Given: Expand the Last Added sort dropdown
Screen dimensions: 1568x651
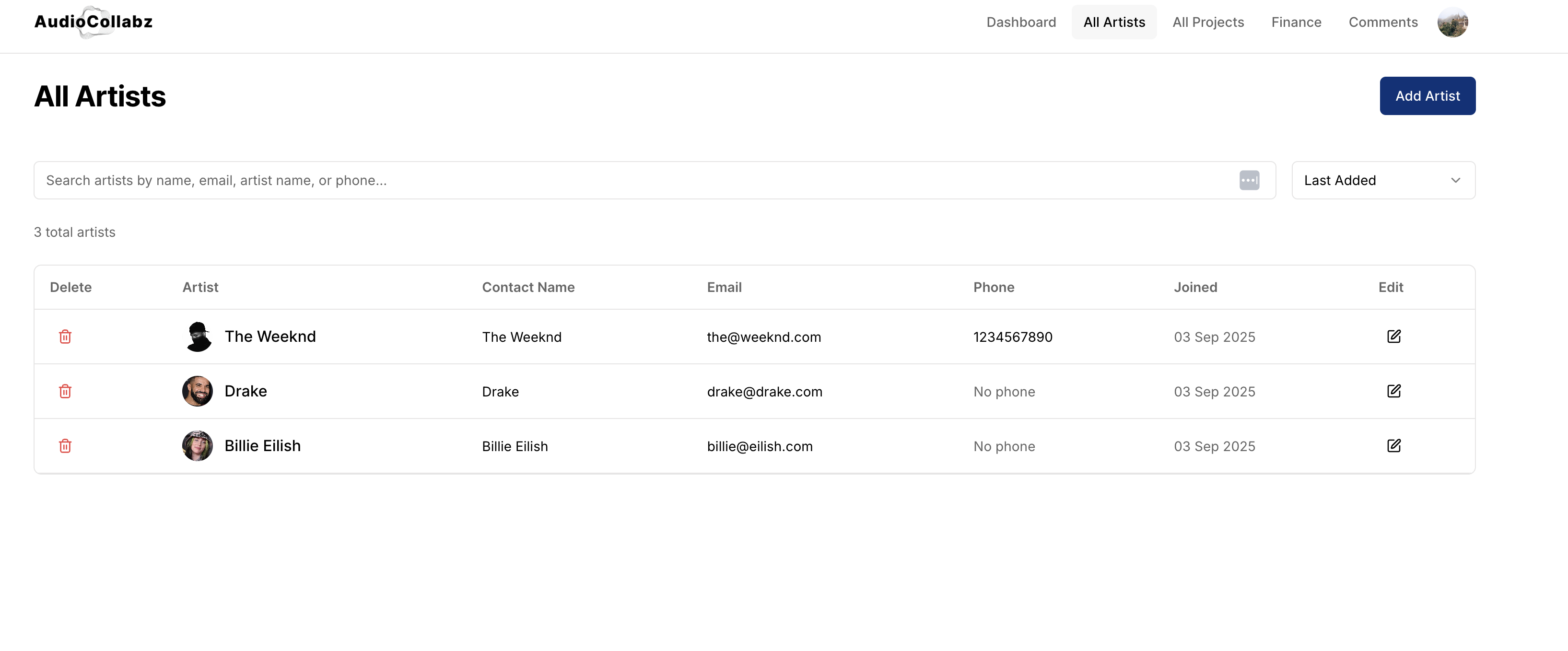Looking at the screenshot, I should tap(1383, 180).
